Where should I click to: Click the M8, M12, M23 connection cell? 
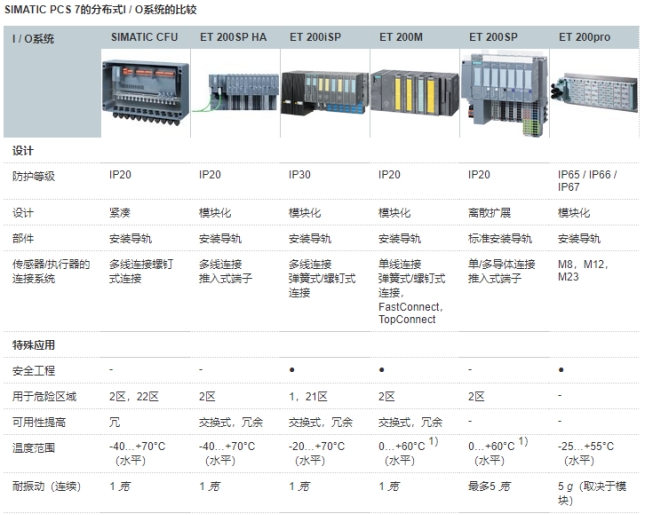click(583, 270)
